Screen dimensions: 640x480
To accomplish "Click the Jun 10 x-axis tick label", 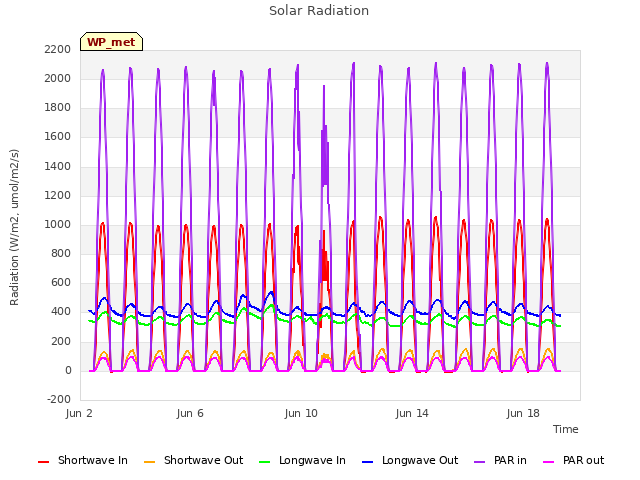I will 301,413.
